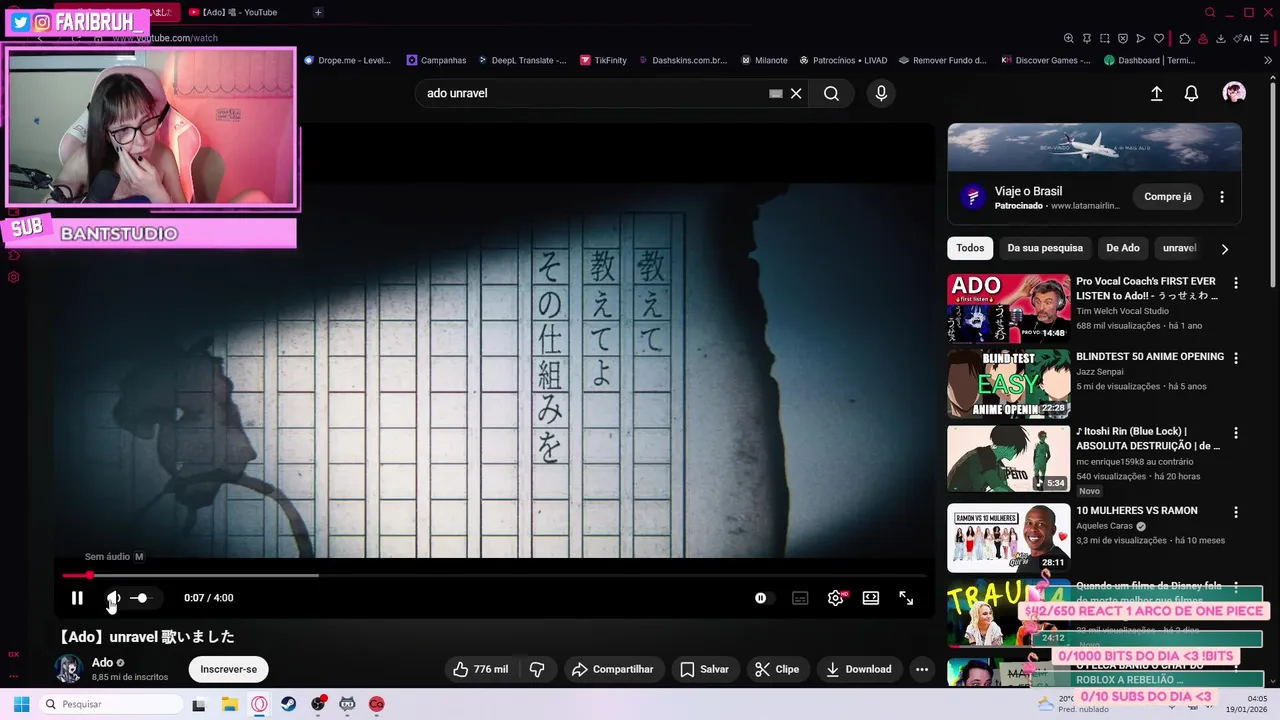This screenshot has height=720, width=1280.
Task: Click the Download button
Action: 858,669
